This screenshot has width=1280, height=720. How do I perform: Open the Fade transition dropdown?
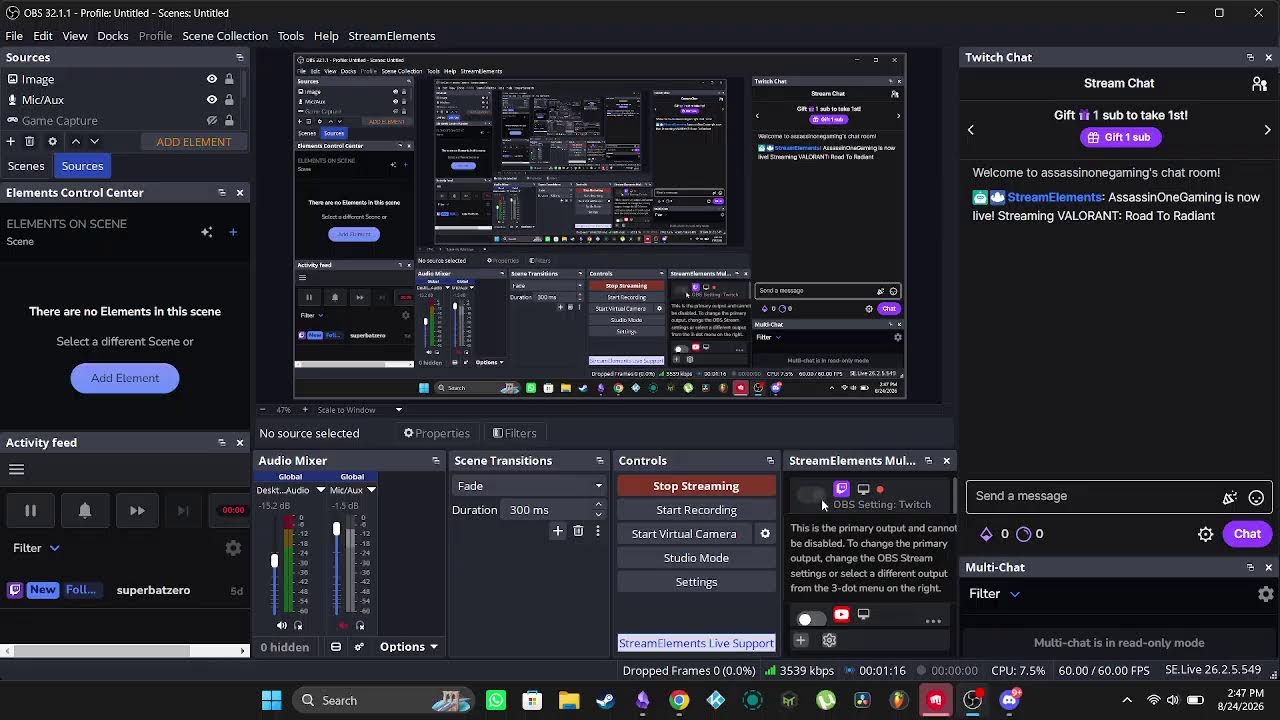pos(528,486)
